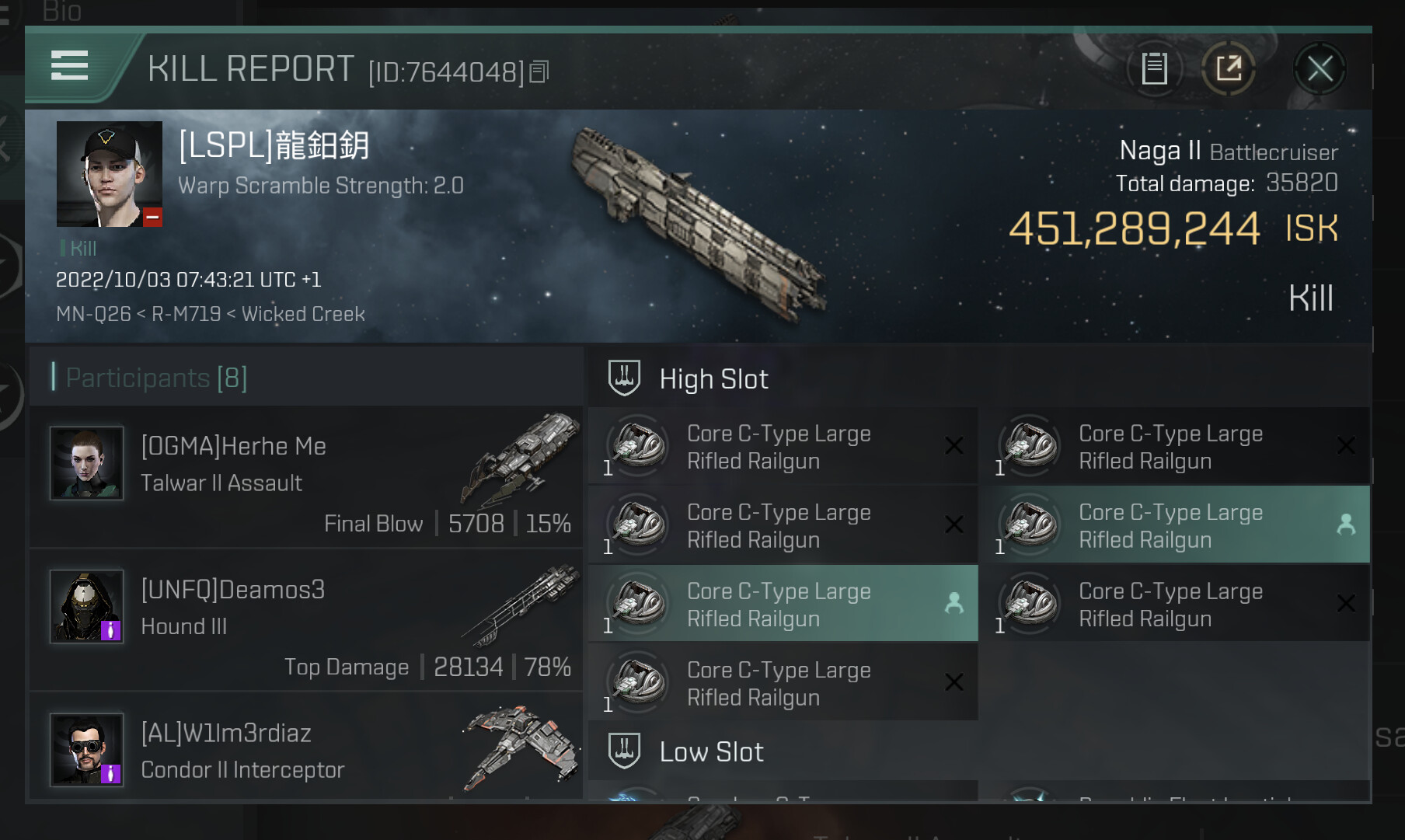Close the Kill Report window
The height and width of the screenshot is (840, 1405).
[x=1320, y=69]
